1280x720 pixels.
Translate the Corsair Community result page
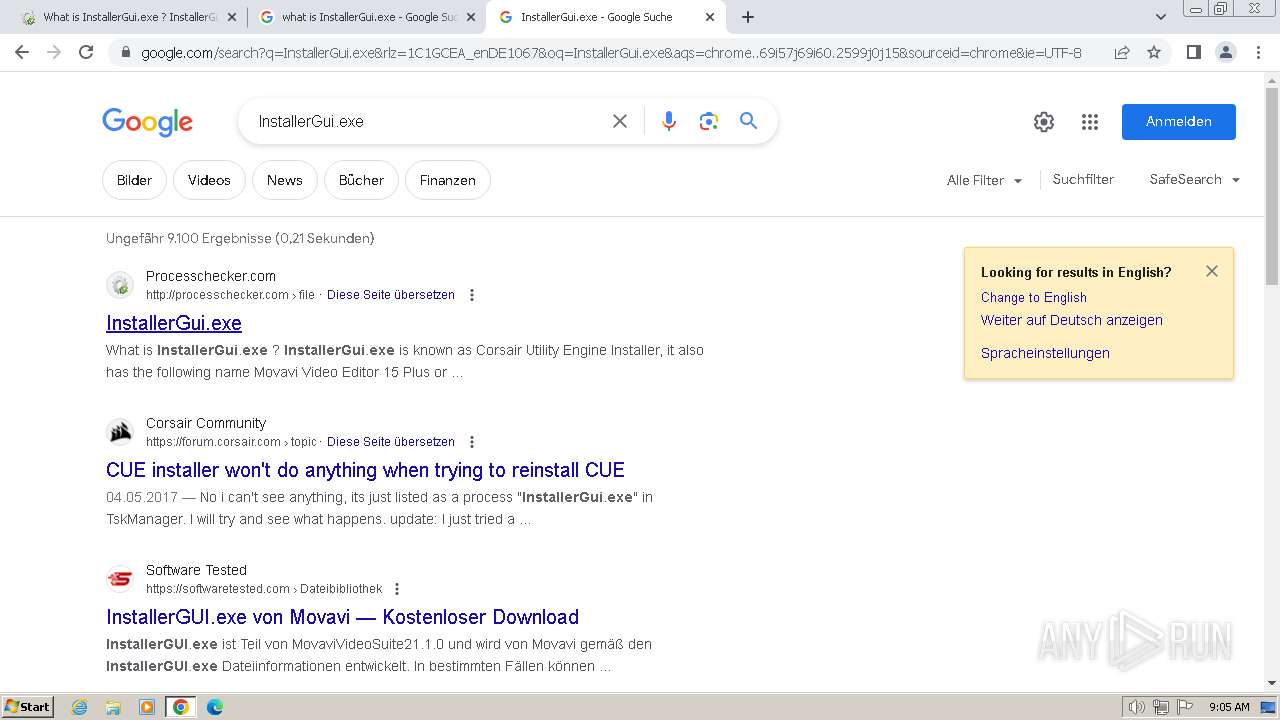click(391, 442)
